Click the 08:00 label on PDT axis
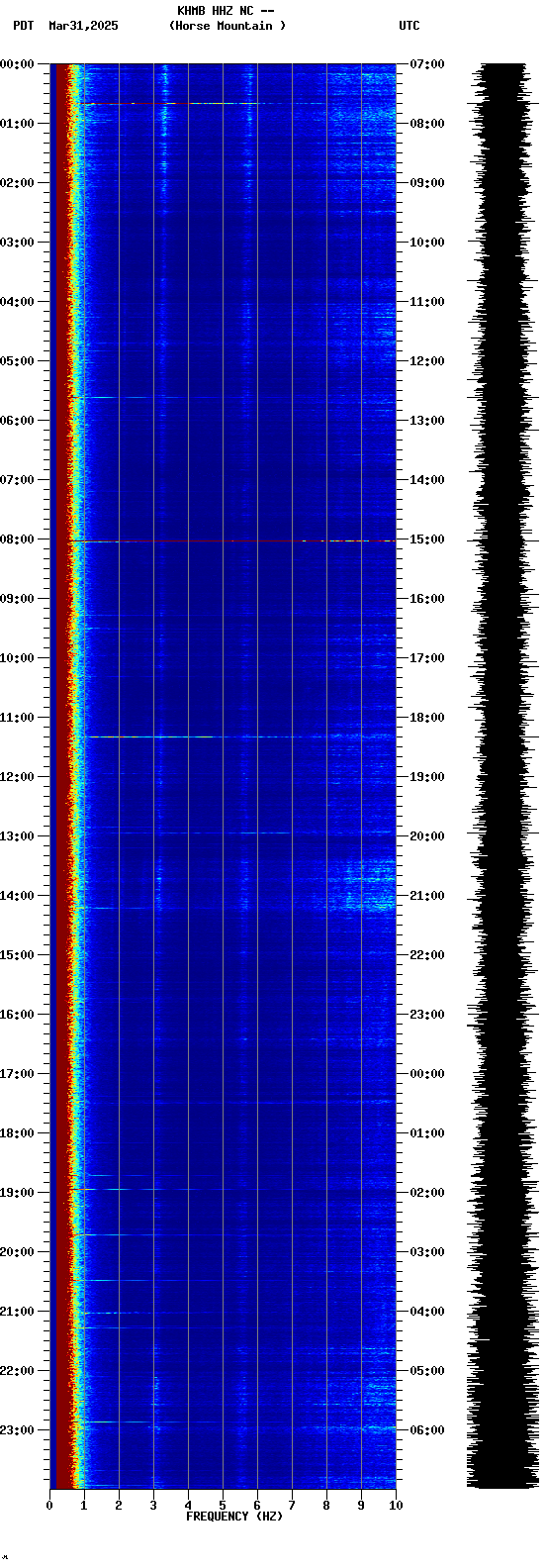546x1568 pixels. point(17,539)
